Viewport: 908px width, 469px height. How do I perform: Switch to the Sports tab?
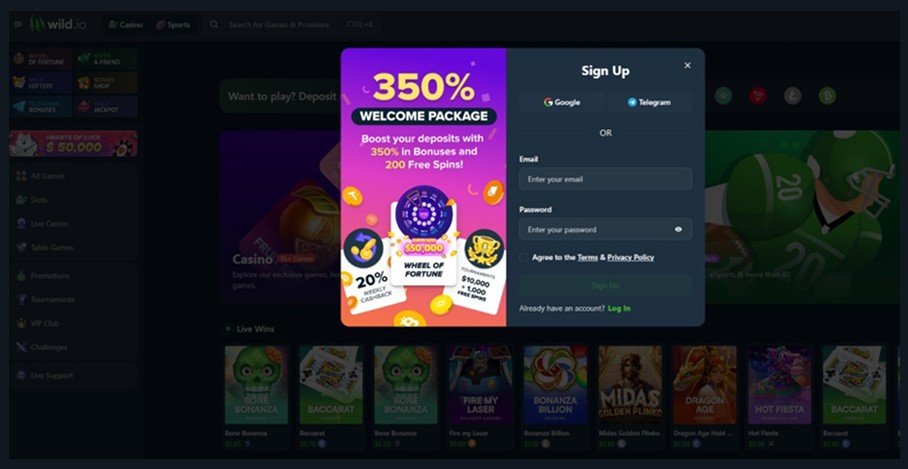173,25
